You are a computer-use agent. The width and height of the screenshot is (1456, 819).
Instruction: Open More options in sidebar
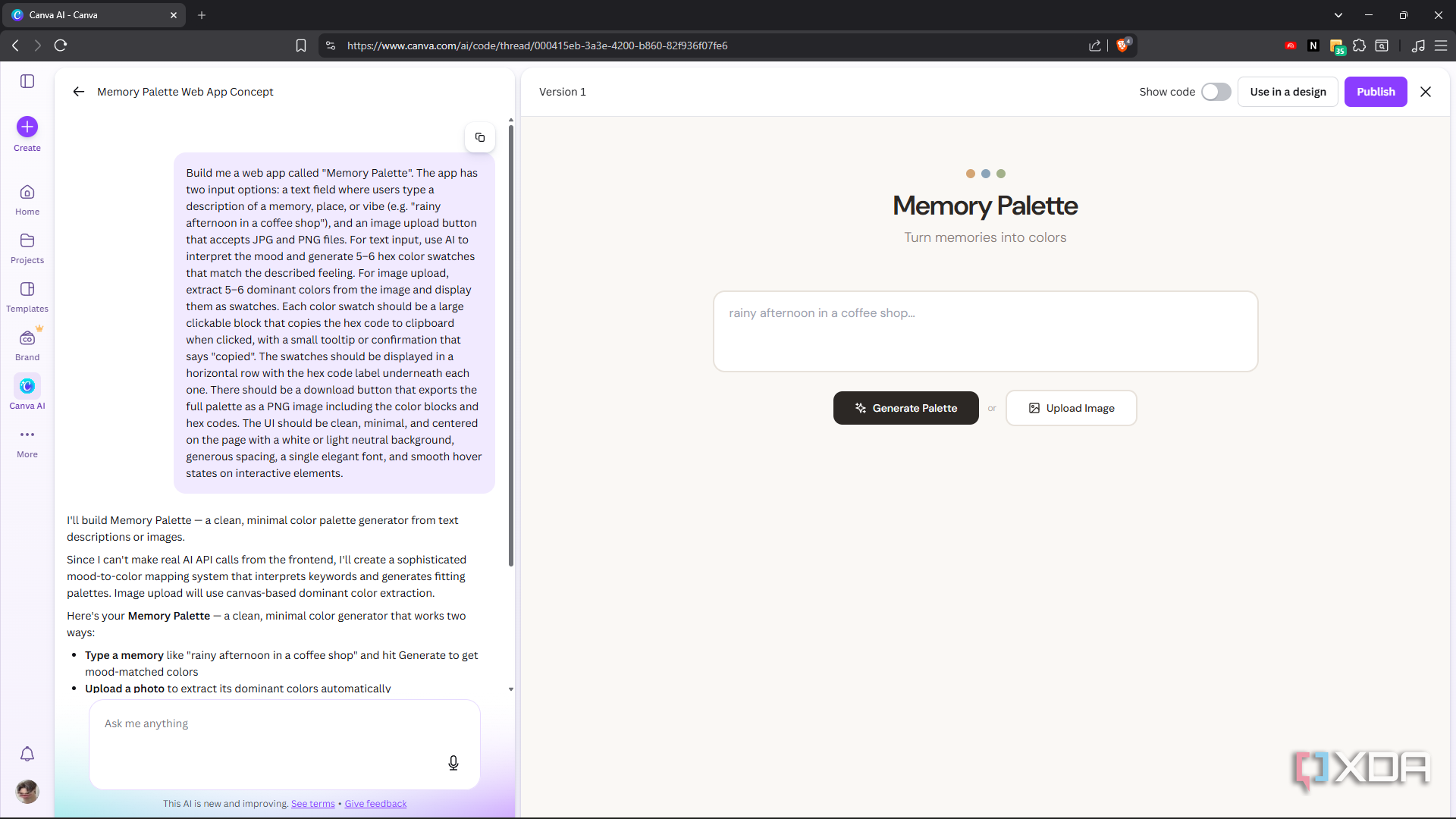[27, 443]
